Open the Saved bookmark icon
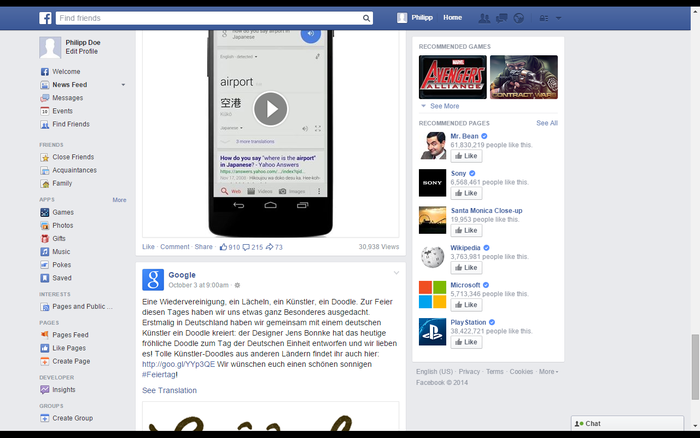 click(x=45, y=278)
